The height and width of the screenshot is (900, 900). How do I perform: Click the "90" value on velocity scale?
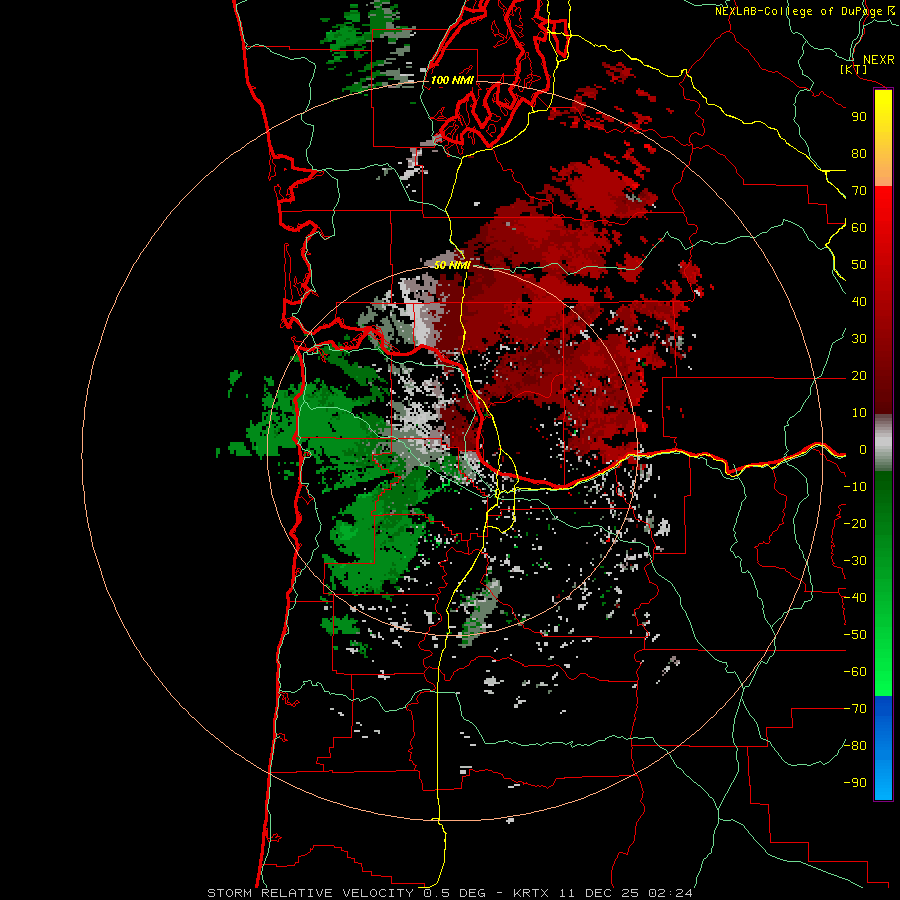(859, 117)
